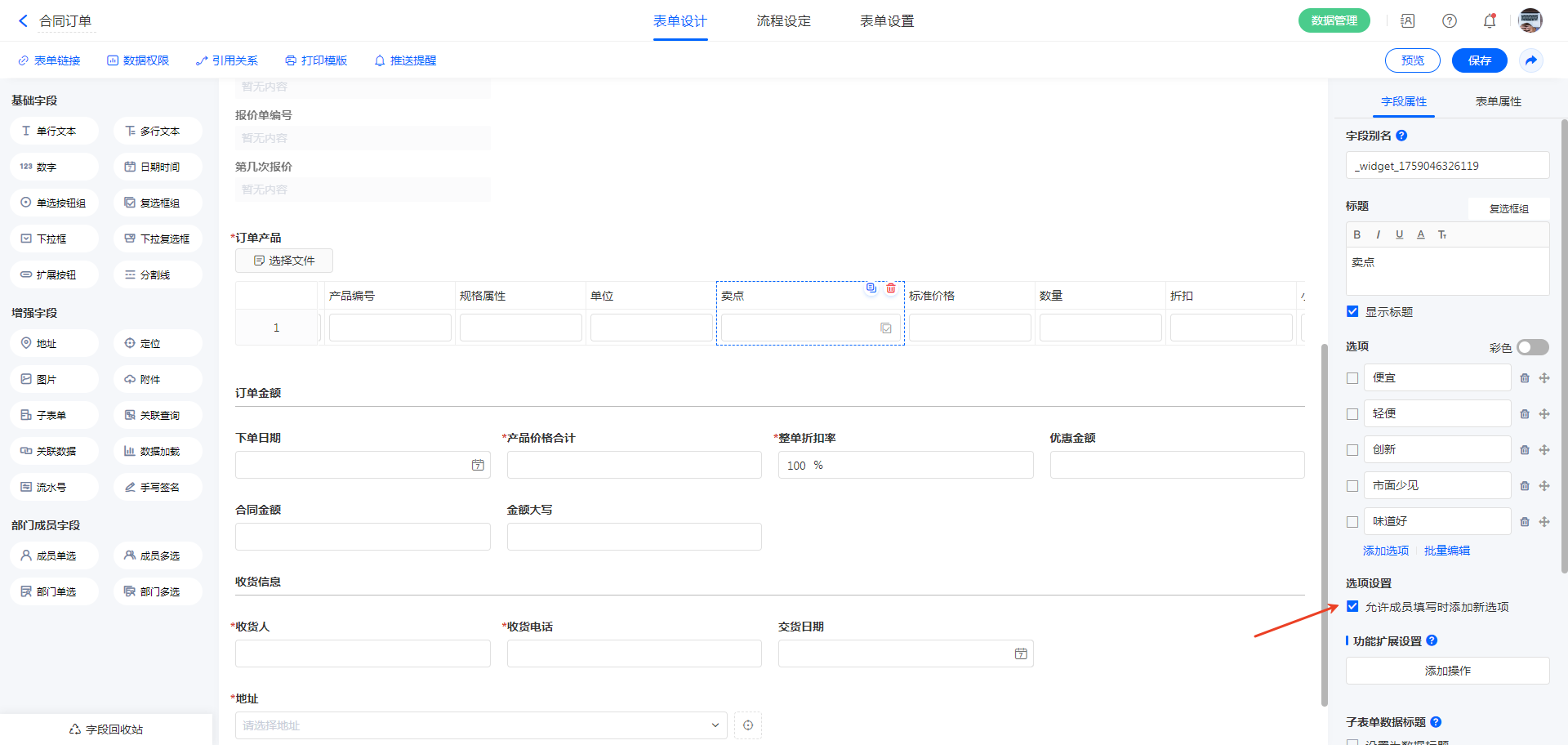1568x745 pixels.
Task: Delete the 卖点 column using trash icon
Action: [891, 288]
